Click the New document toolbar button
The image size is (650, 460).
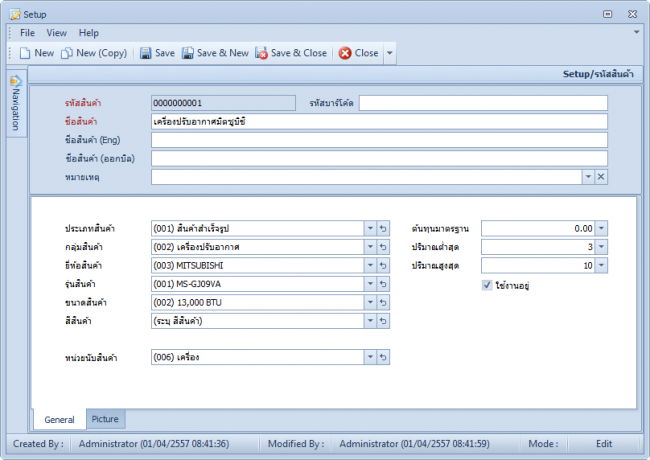(x=37, y=53)
